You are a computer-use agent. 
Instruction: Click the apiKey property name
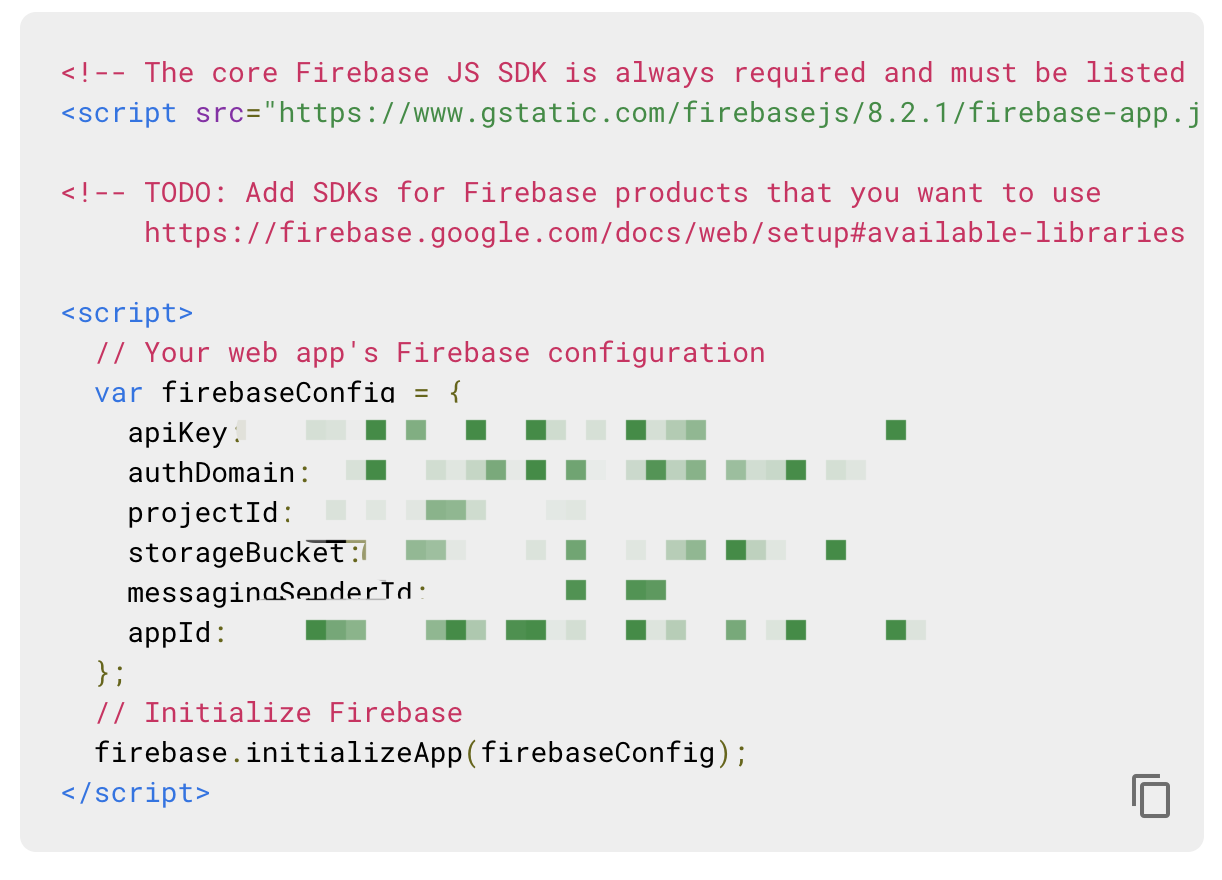177,433
